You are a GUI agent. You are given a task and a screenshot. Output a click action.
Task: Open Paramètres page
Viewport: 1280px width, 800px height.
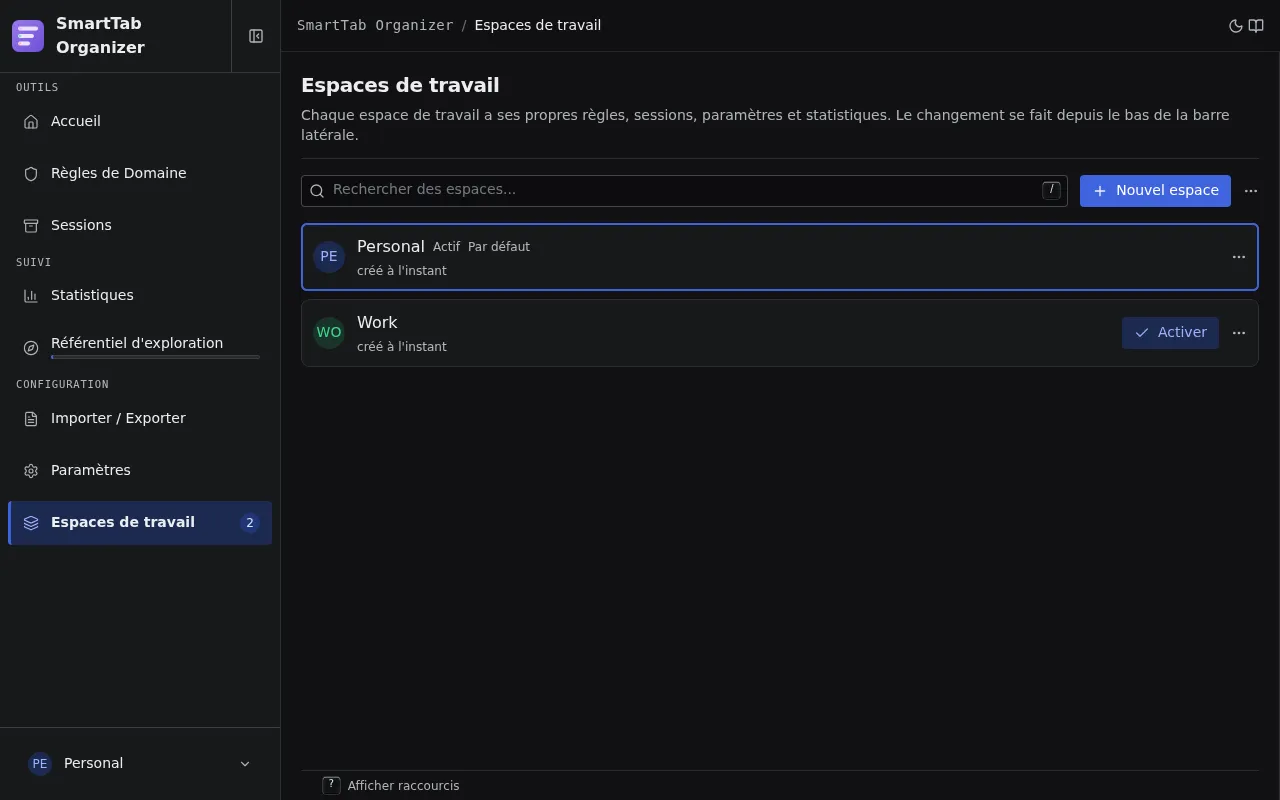(x=140, y=470)
